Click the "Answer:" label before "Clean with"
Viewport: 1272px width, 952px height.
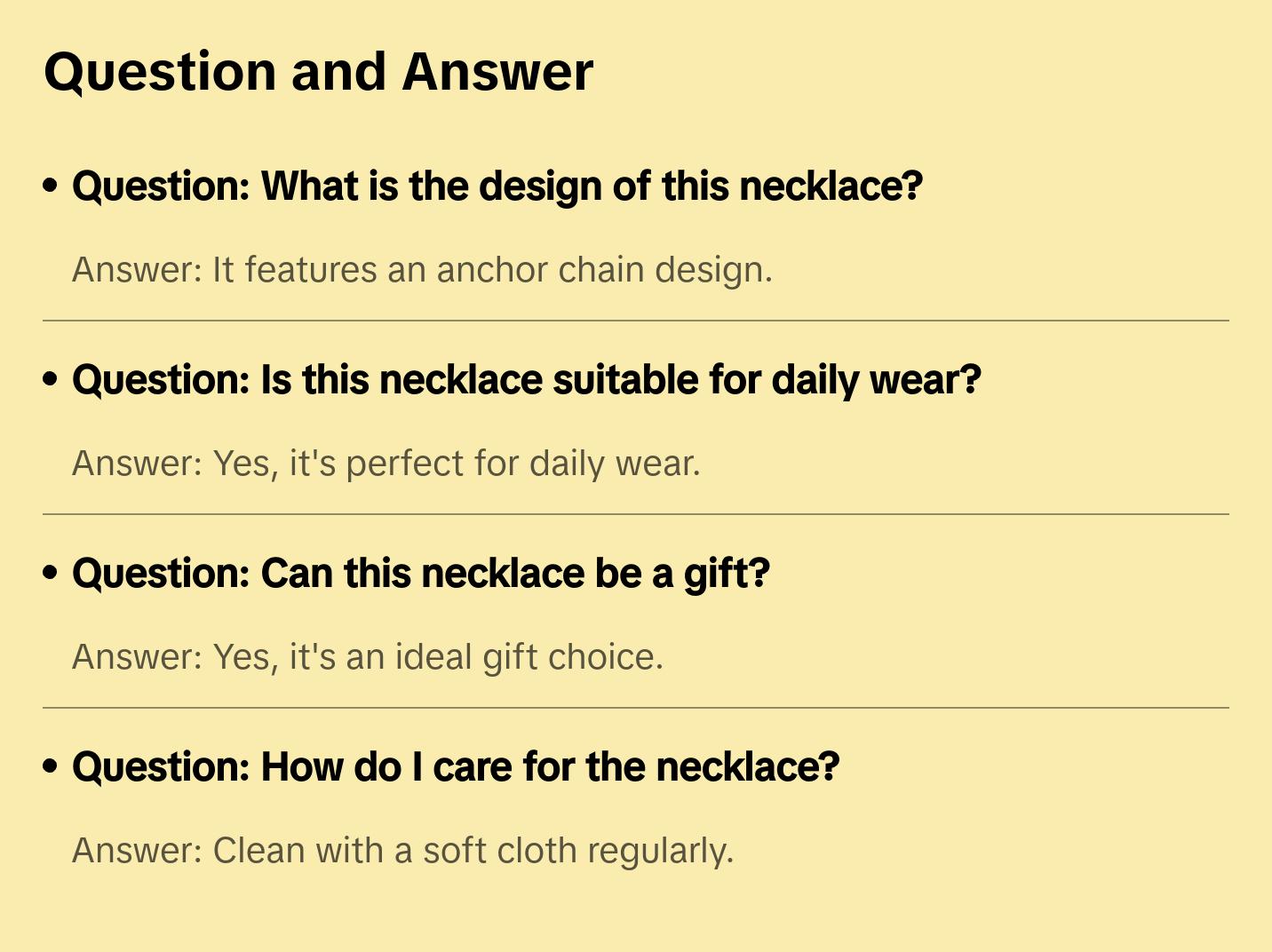click(138, 851)
